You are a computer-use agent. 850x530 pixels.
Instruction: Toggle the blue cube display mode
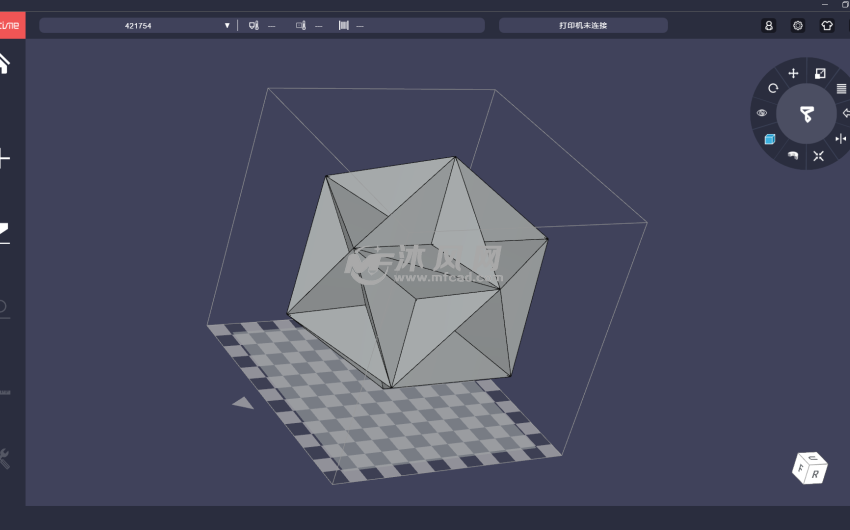770,139
